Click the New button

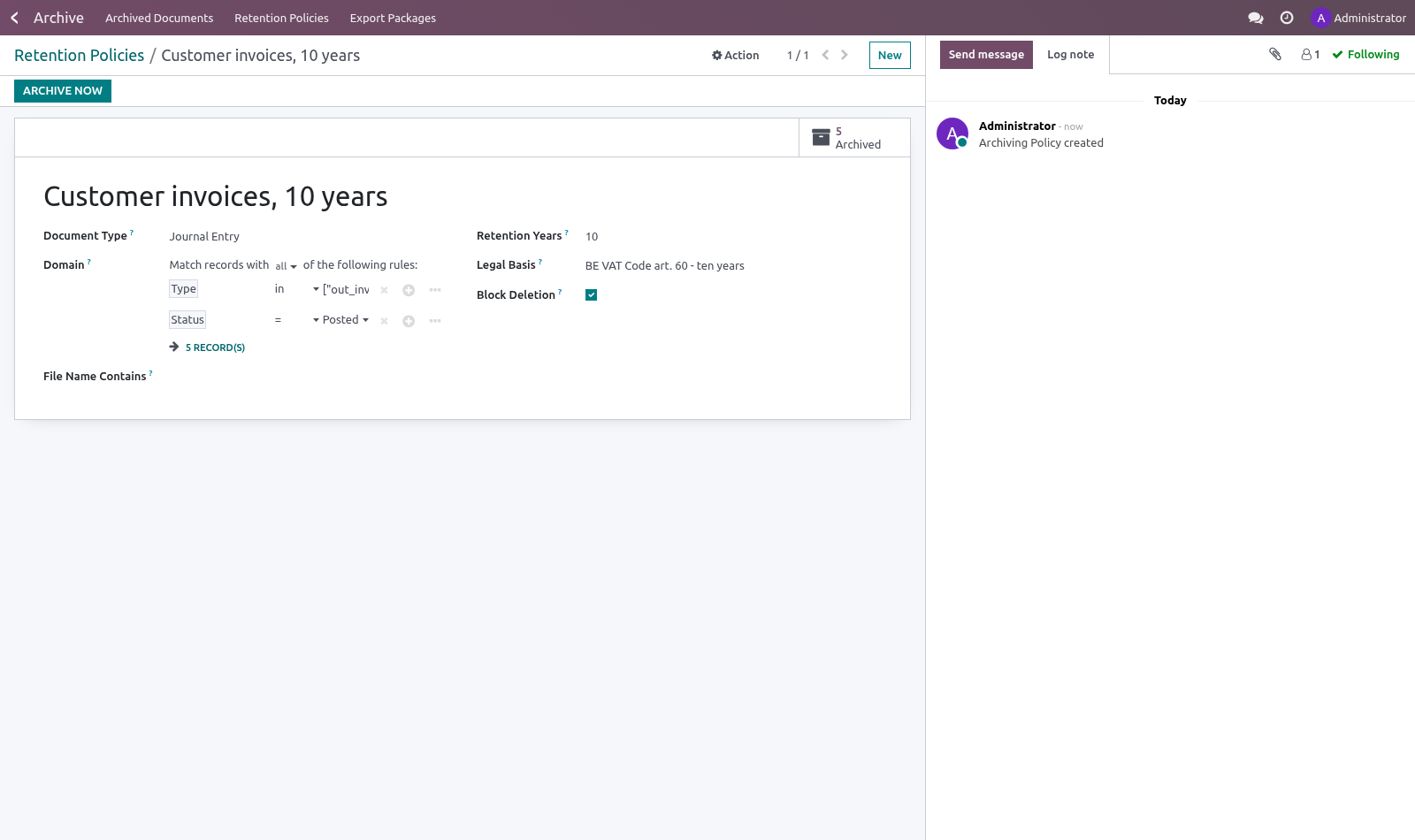(890, 55)
